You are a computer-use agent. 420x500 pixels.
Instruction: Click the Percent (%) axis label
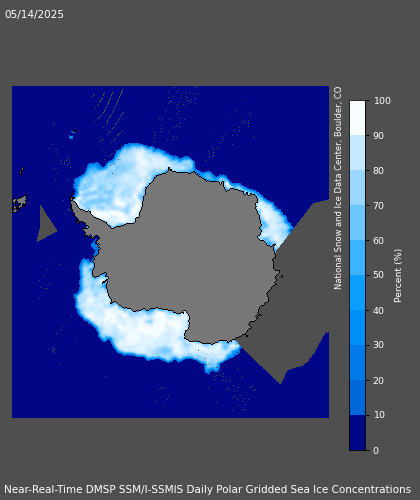pos(398,276)
